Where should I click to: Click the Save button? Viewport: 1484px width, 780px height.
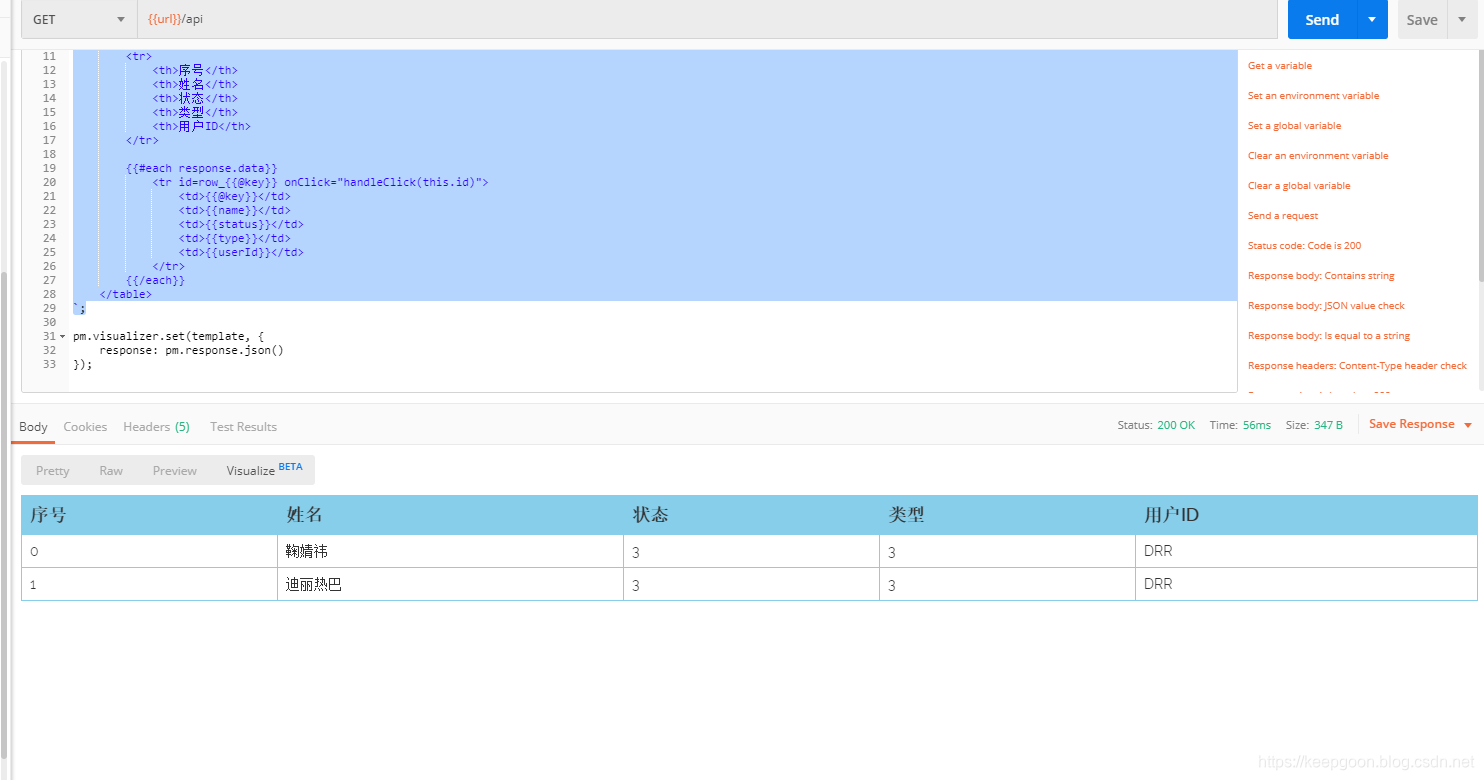[1422, 20]
